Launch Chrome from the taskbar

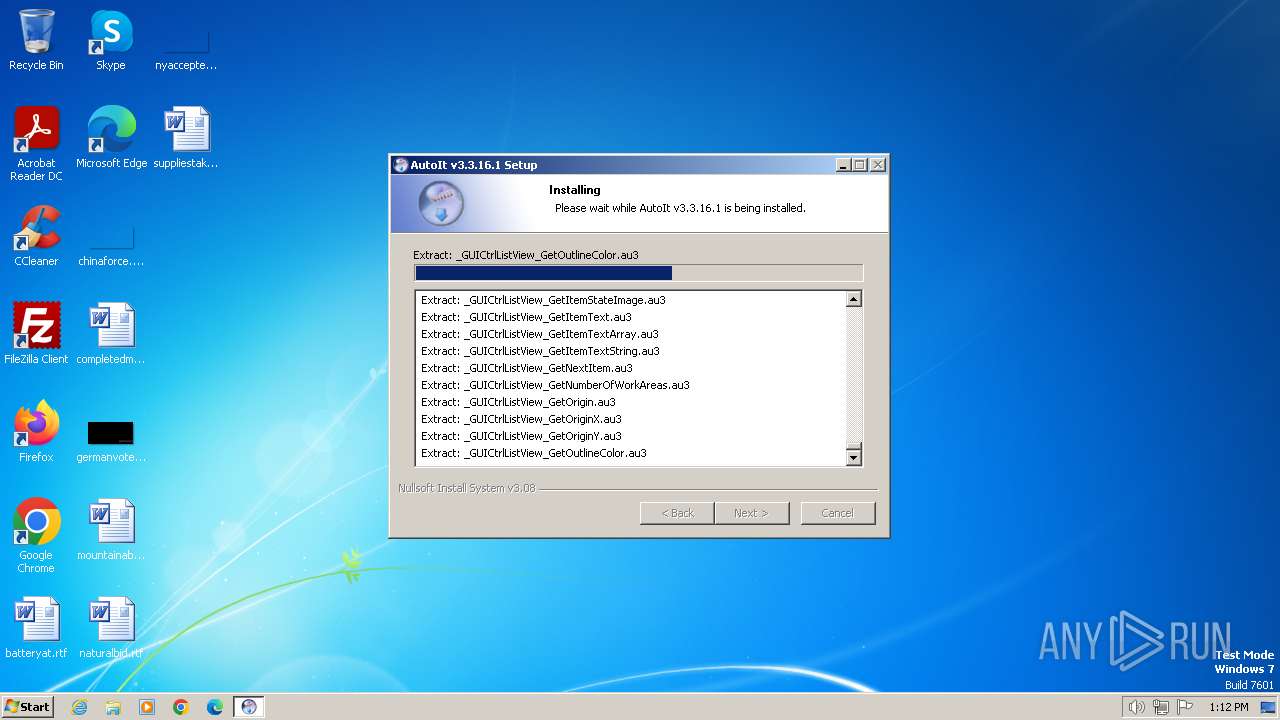click(x=181, y=707)
